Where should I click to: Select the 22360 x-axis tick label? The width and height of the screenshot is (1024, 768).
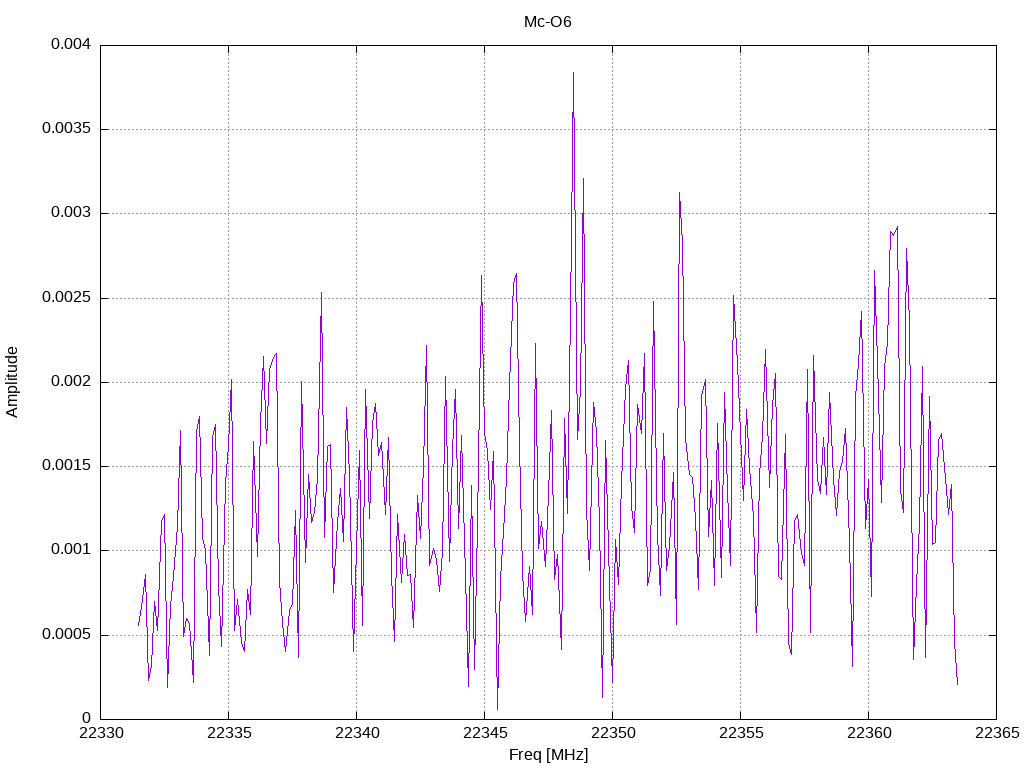pos(869,733)
